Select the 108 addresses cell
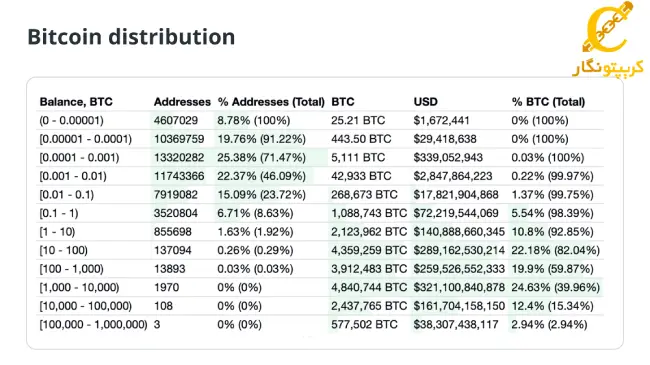The width and height of the screenshot is (650, 365). point(163,306)
